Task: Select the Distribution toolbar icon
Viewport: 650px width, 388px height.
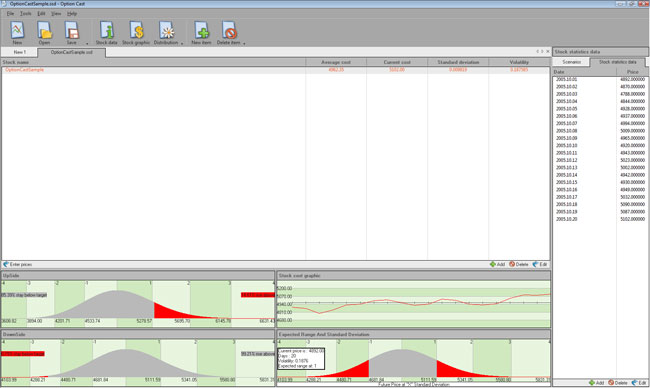Action: click(166, 33)
